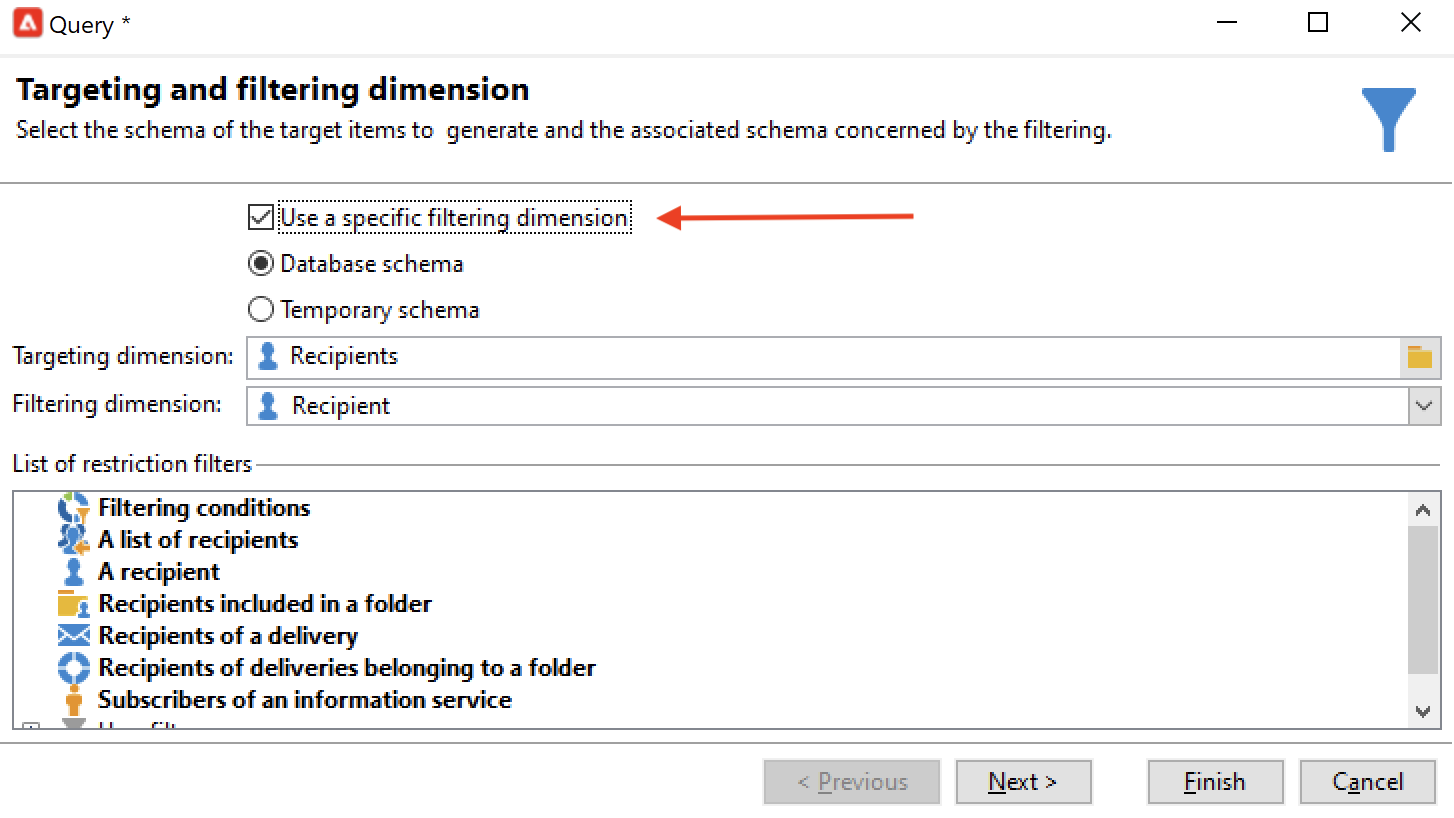Select the Filtering conditions icon
This screenshot has width=1454, height=818.
[74, 508]
